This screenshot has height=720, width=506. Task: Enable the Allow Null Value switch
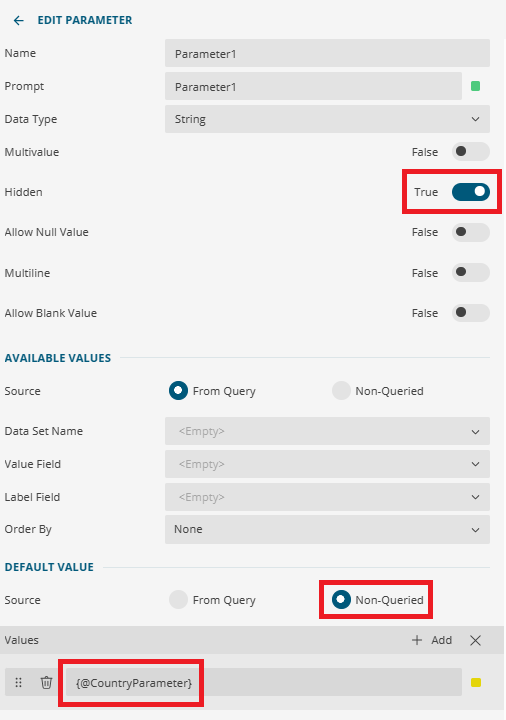[x=471, y=232]
